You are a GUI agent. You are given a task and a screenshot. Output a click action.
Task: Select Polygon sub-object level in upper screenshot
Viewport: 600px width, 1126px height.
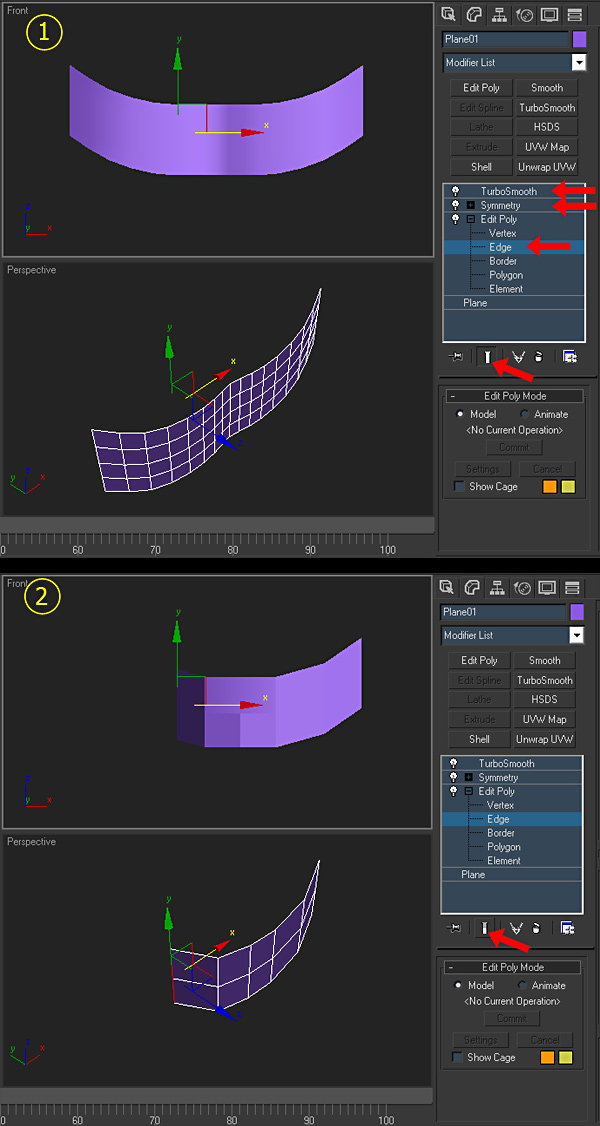(506, 275)
